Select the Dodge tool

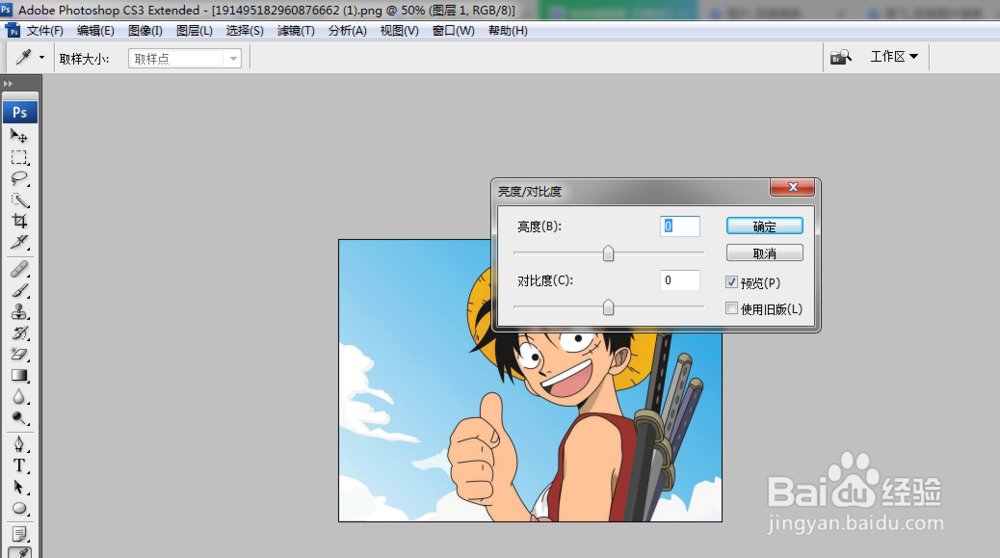19,418
